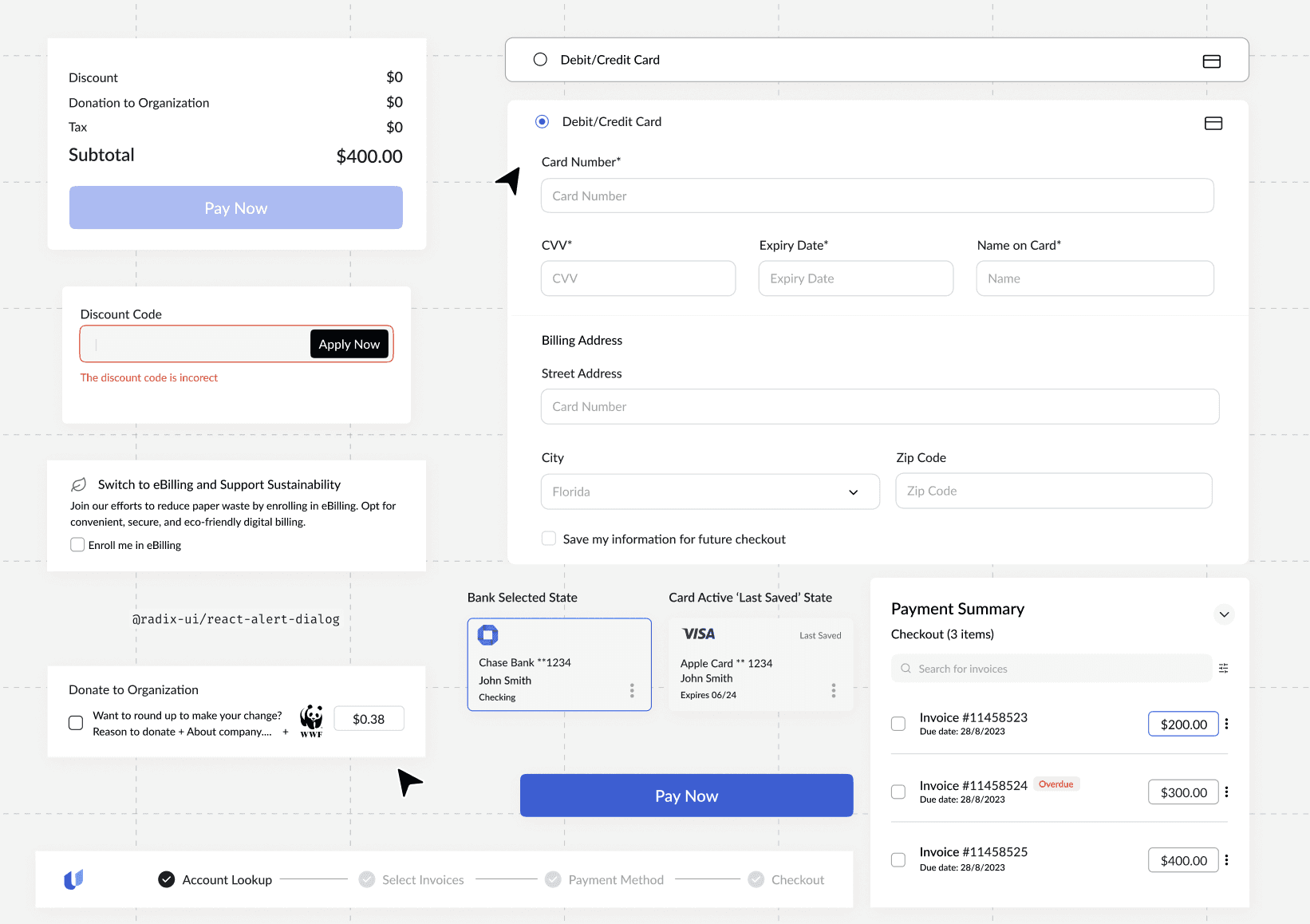Click the $200.00 invoice amount field

(x=1184, y=724)
